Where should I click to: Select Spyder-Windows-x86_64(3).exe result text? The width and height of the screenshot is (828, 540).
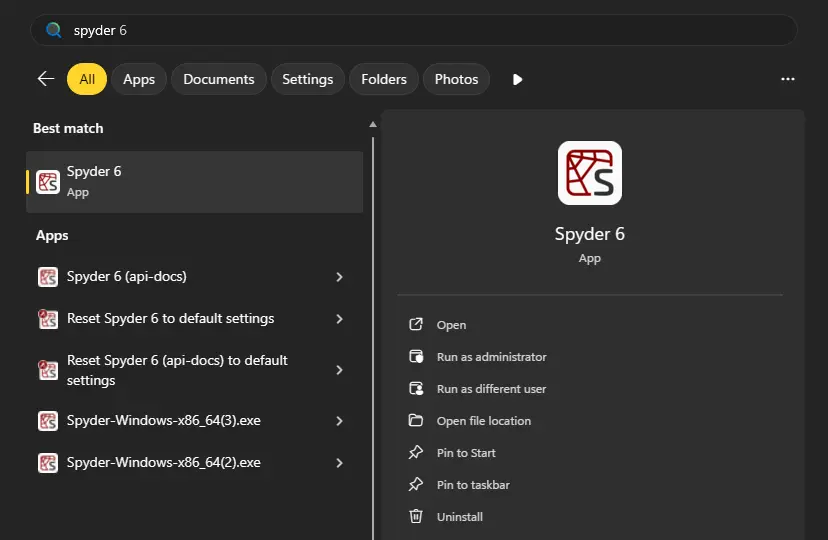pyautogui.click(x=164, y=420)
